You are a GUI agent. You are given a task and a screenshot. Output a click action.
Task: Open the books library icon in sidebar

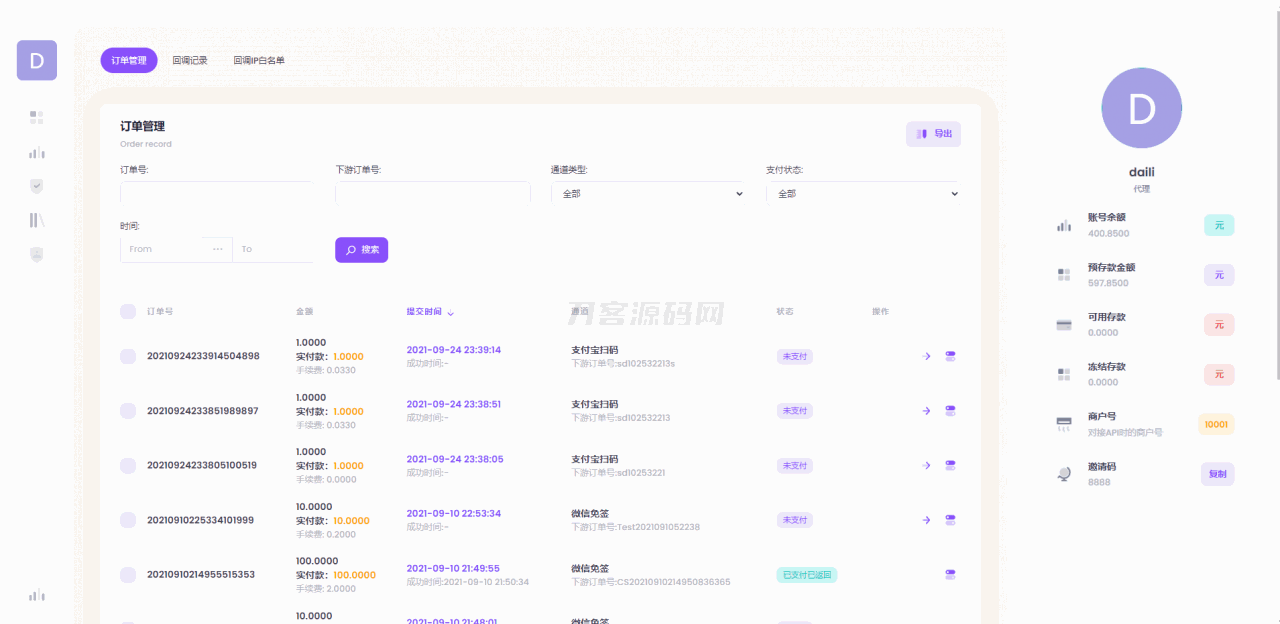coord(37,220)
